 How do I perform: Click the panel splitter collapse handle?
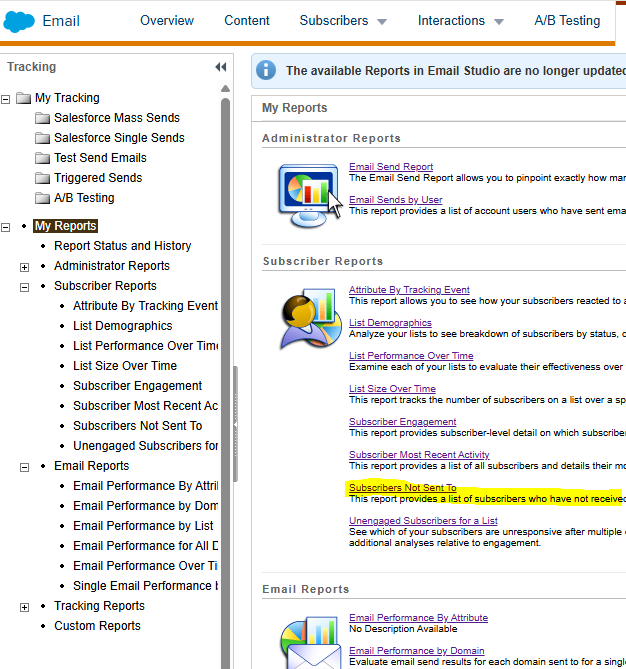235,424
